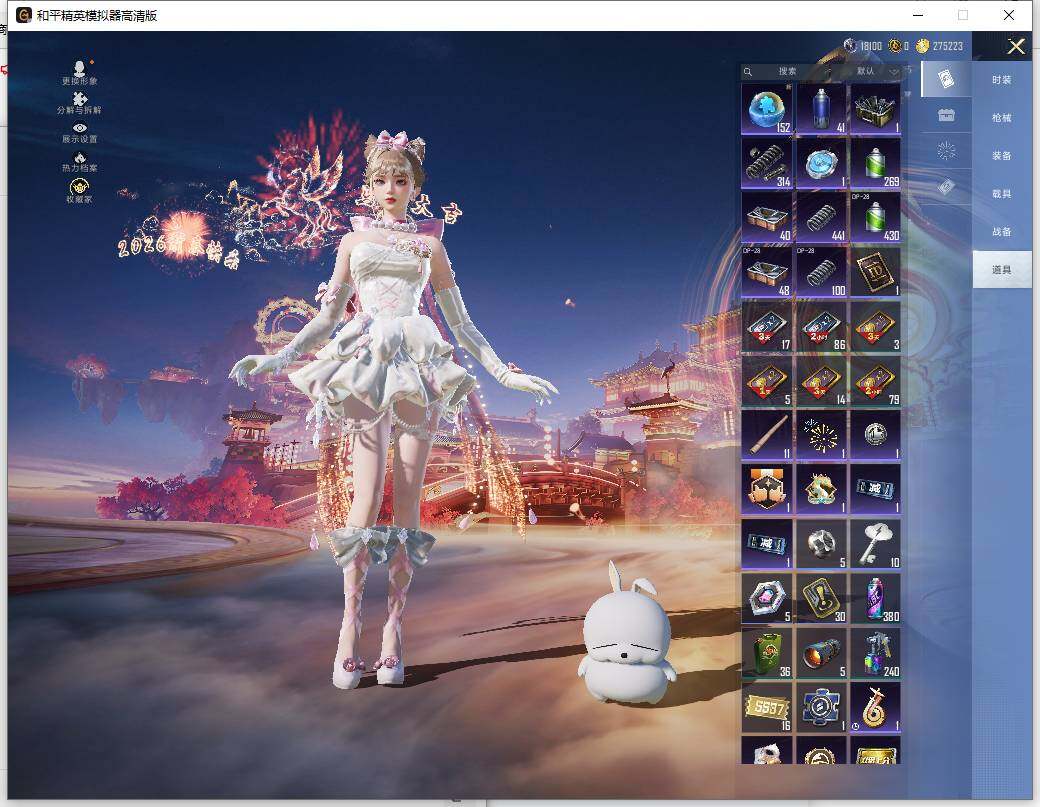Switch to the 装备 tab
This screenshot has height=807, width=1040.
coord(1002,155)
